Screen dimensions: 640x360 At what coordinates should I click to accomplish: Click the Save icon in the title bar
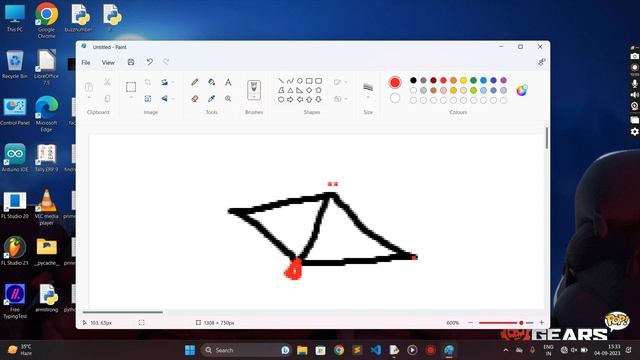point(131,62)
